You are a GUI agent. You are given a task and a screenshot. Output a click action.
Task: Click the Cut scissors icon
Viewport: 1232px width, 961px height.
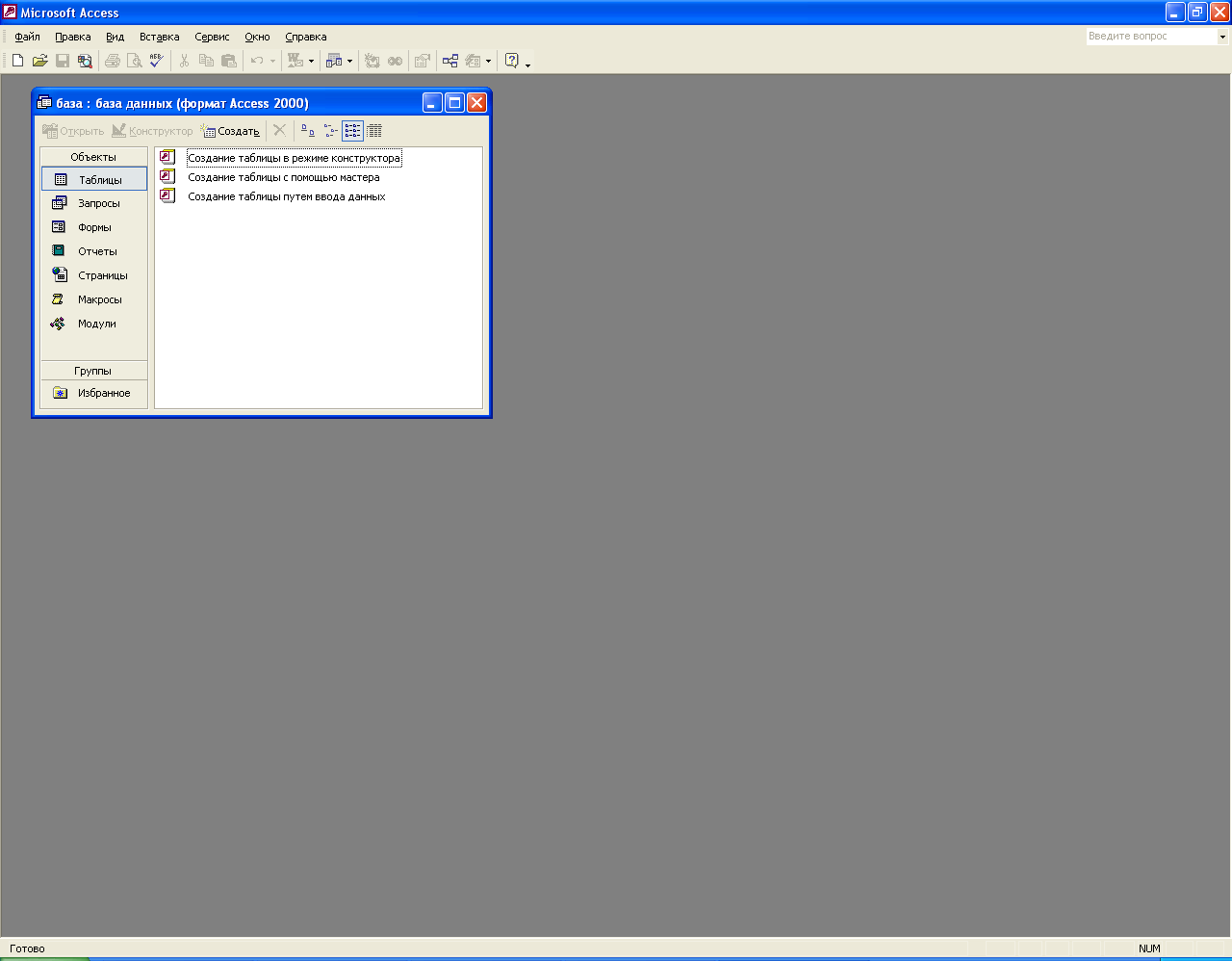coord(184,61)
